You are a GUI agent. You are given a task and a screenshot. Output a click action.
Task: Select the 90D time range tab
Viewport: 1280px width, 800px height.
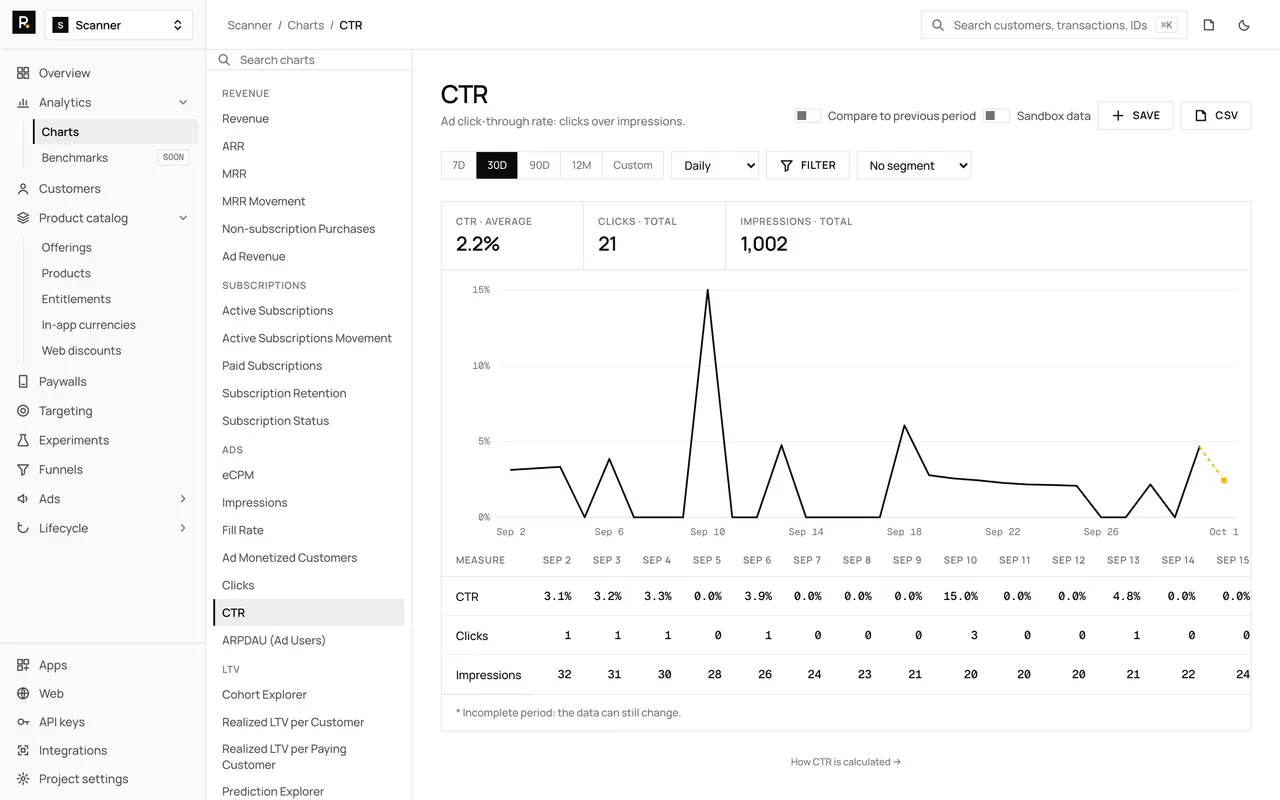[x=539, y=165]
